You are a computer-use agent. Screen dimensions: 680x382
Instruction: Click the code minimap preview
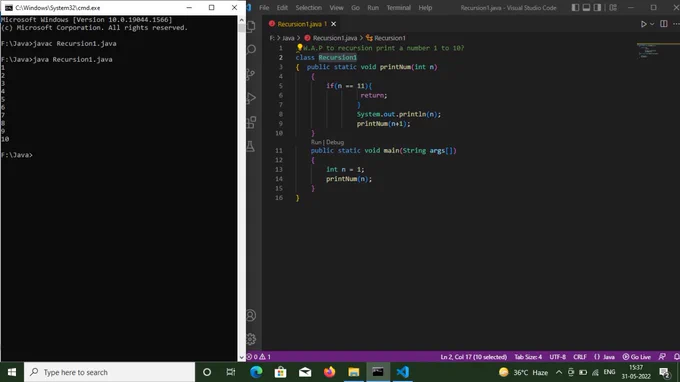(649, 51)
